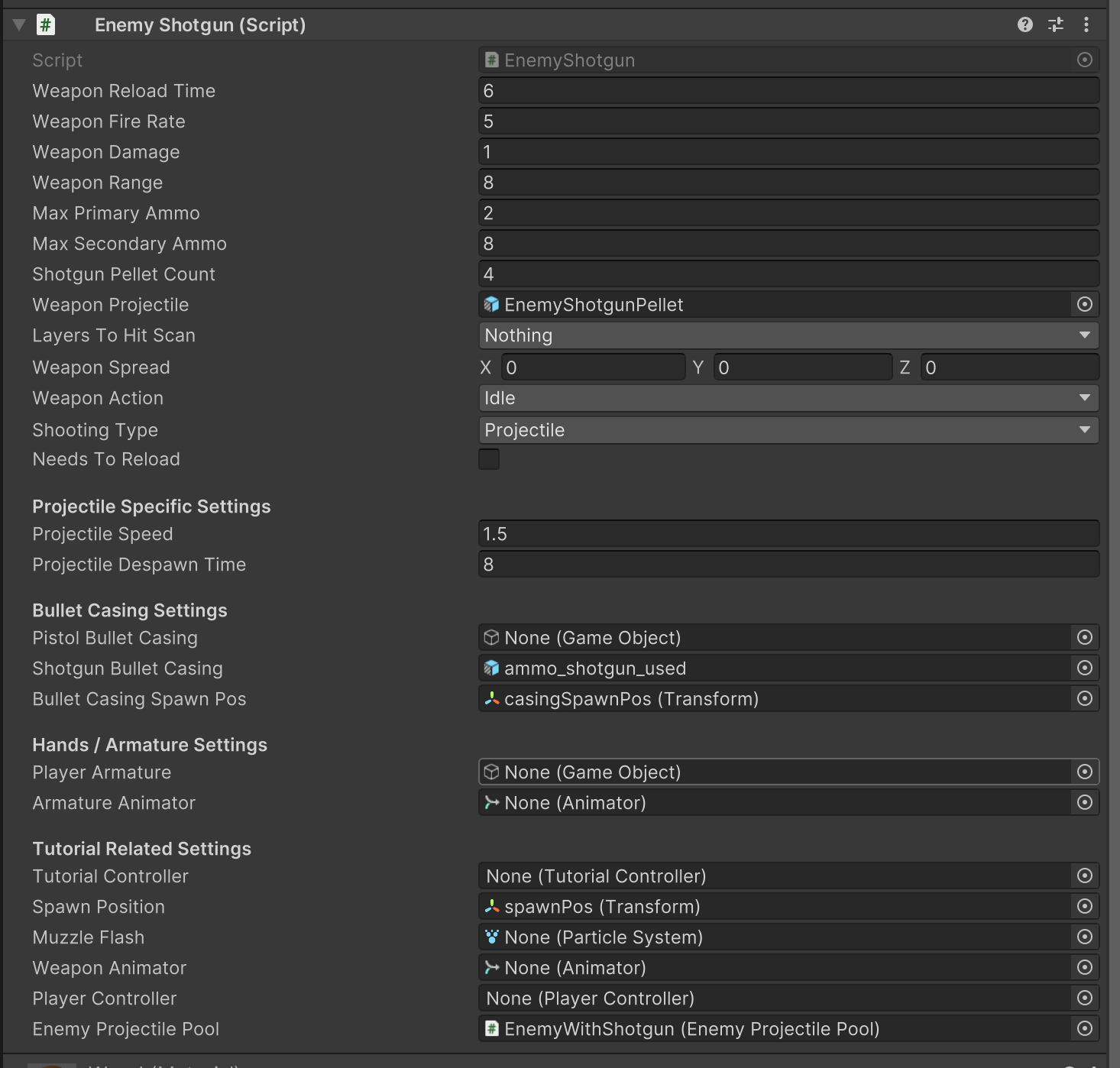Open object picker for Enemy Projectile Pool
This screenshot has width=1120, height=1068.
(1085, 1028)
